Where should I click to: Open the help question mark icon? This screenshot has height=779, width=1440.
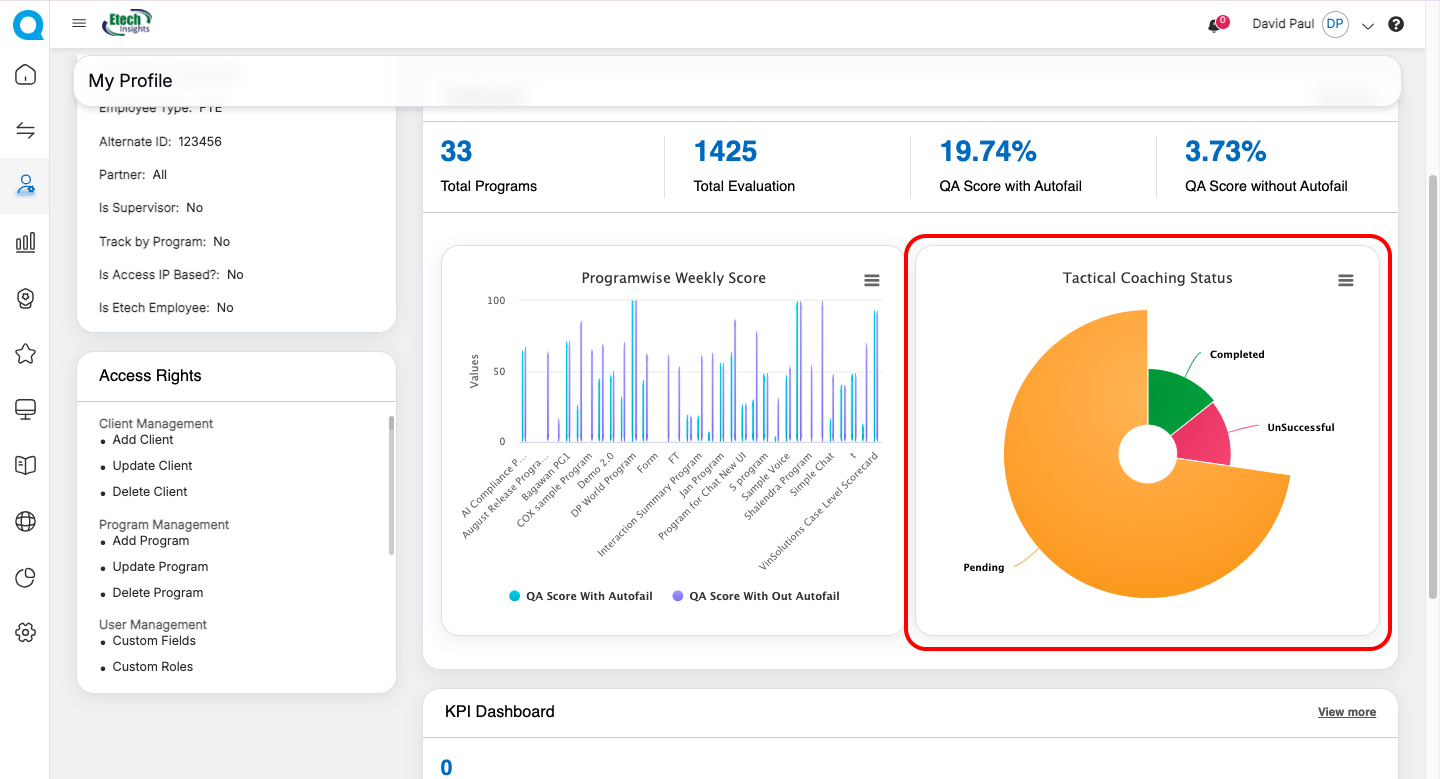(x=1396, y=25)
